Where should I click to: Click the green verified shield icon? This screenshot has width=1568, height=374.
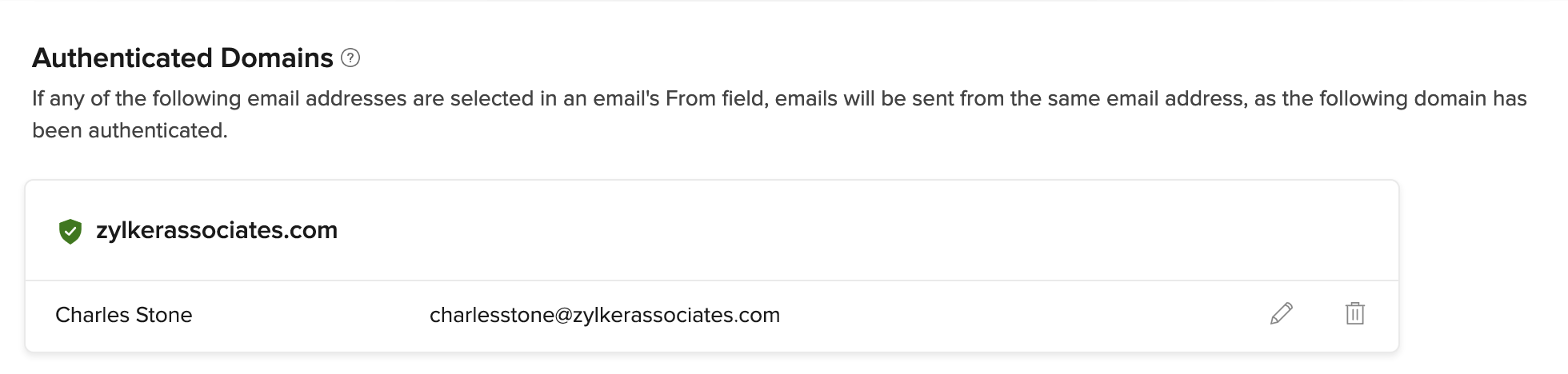(x=70, y=231)
